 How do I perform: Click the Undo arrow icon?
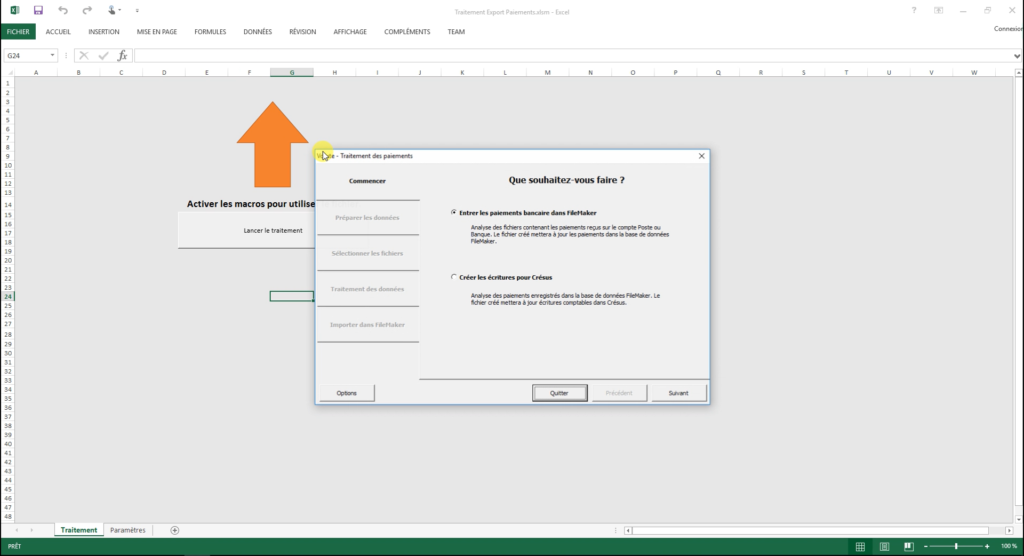click(x=63, y=10)
